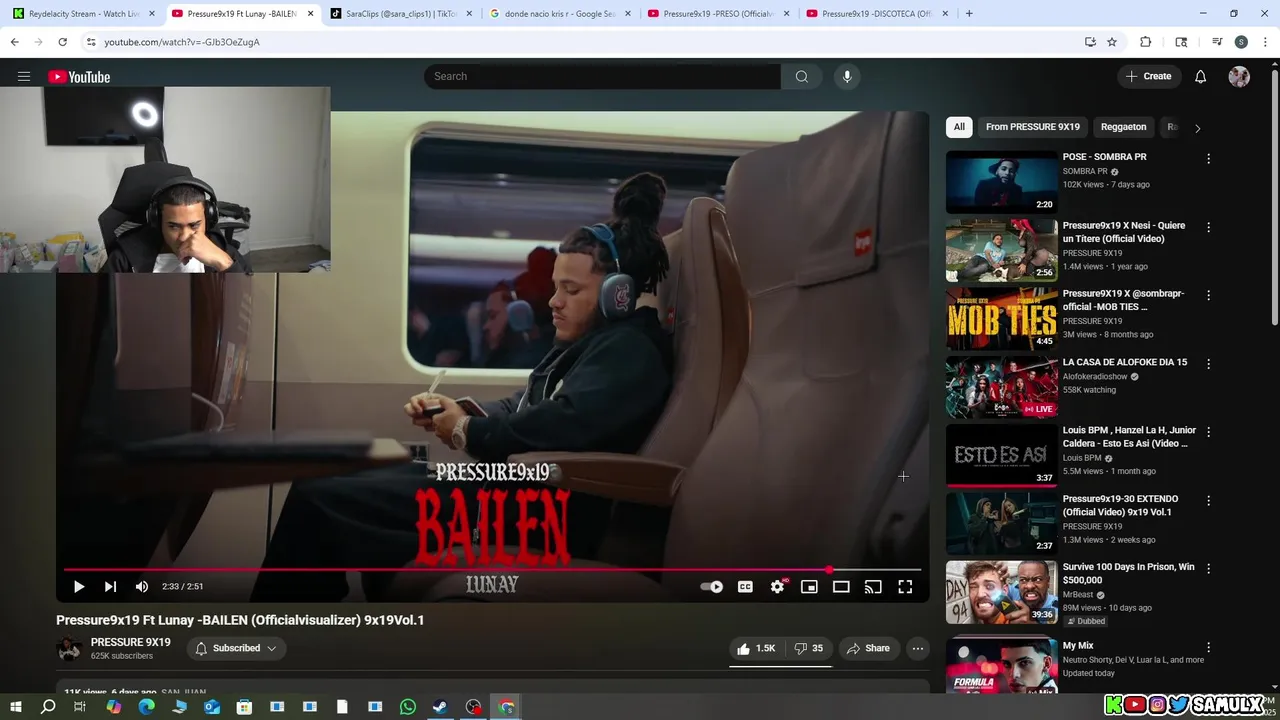The height and width of the screenshot is (720, 1280).
Task: Submit search with the magnifier button
Action: (801, 77)
